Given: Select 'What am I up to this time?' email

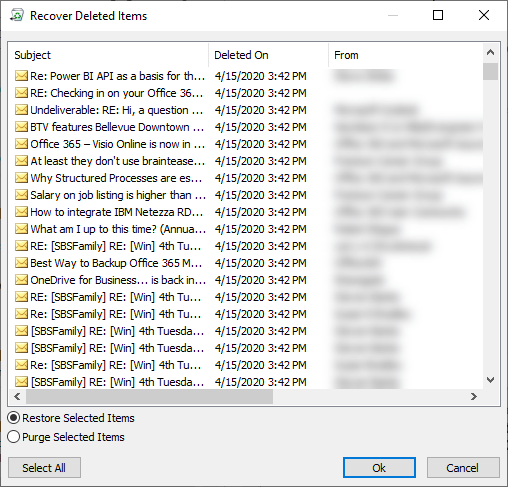Looking at the screenshot, I should point(118,229).
